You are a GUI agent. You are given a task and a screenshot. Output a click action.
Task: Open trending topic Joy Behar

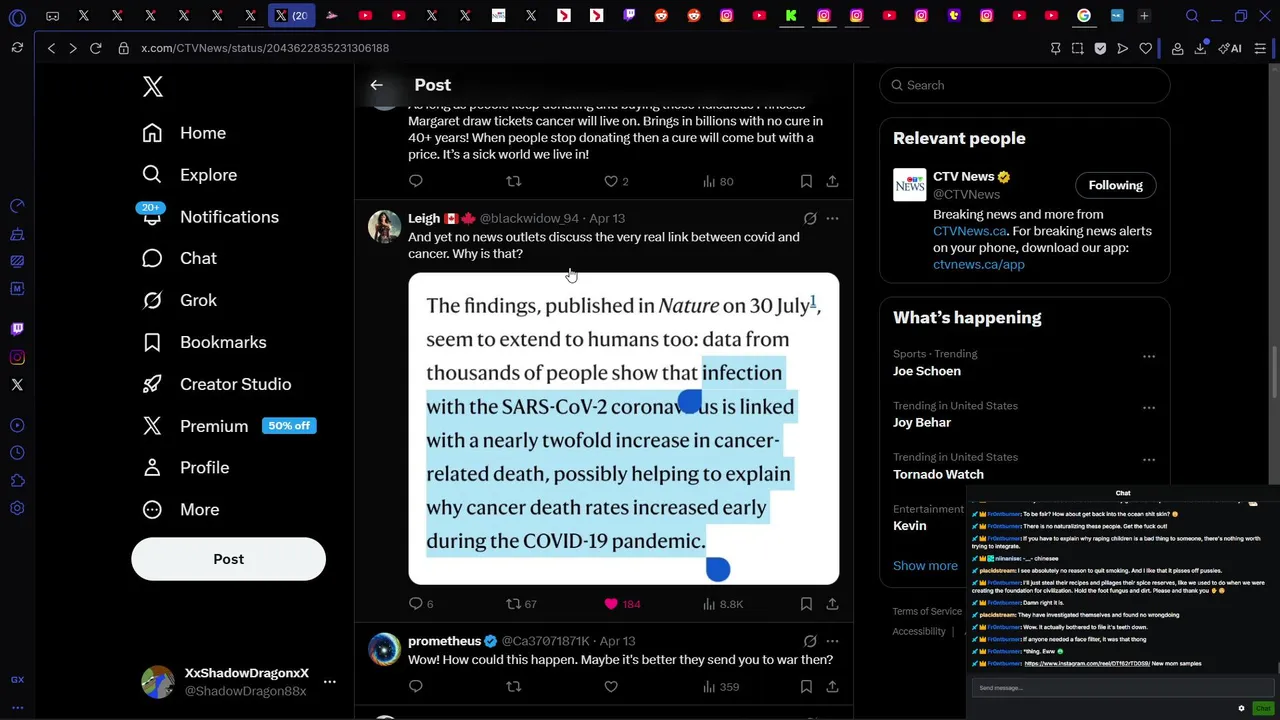coord(922,422)
